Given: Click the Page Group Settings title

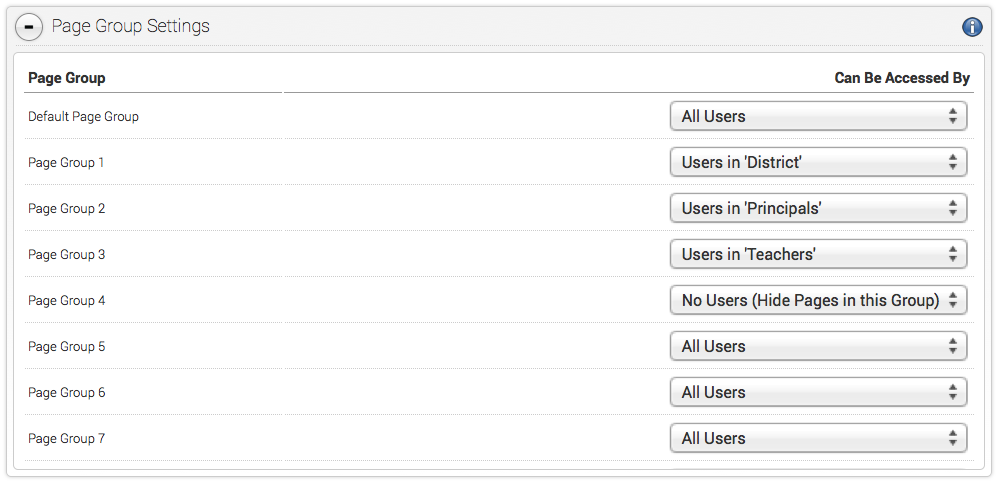Looking at the screenshot, I should point(130,26).
